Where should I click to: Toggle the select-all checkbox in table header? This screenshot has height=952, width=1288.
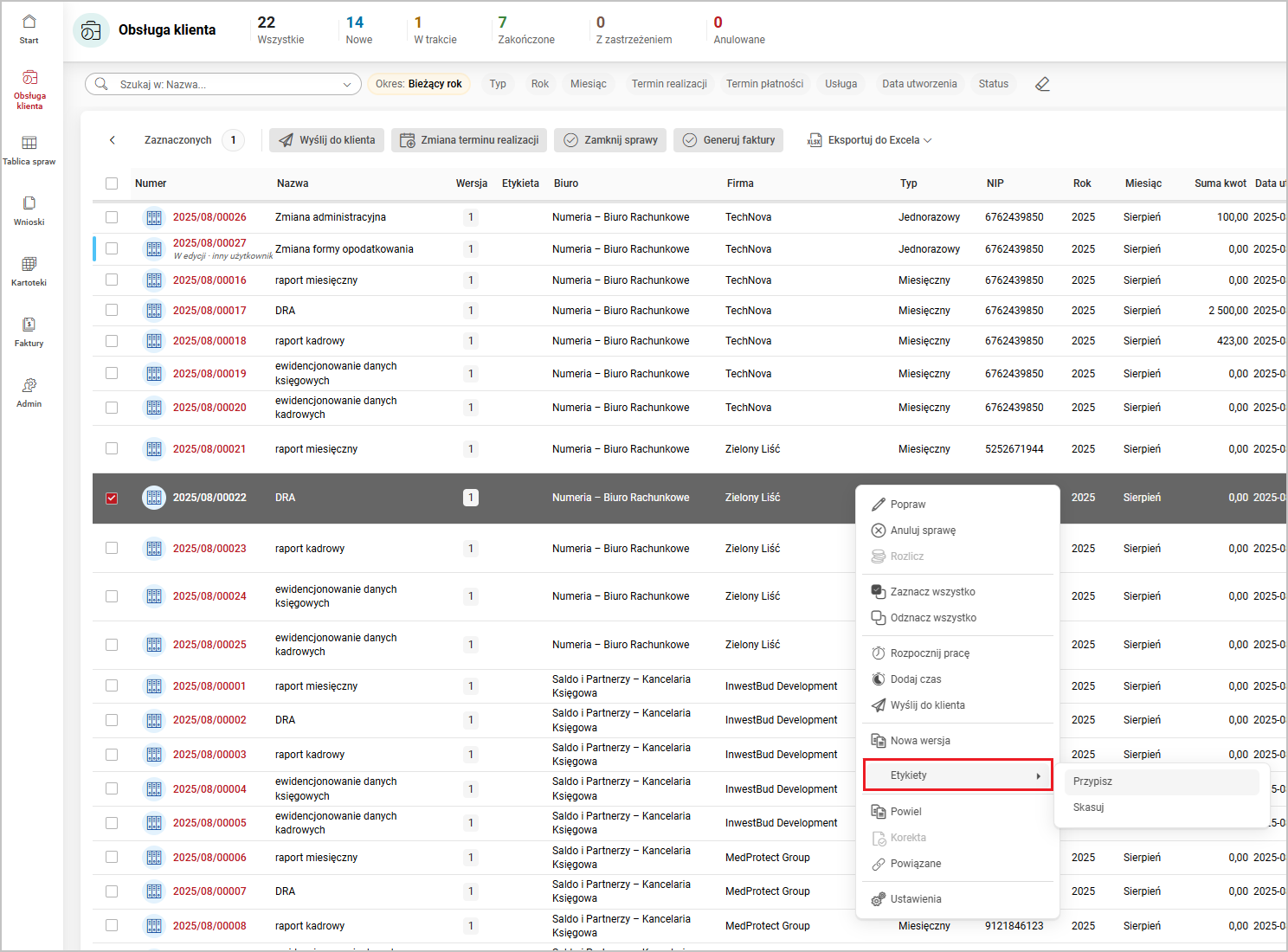tap(112, 183)
